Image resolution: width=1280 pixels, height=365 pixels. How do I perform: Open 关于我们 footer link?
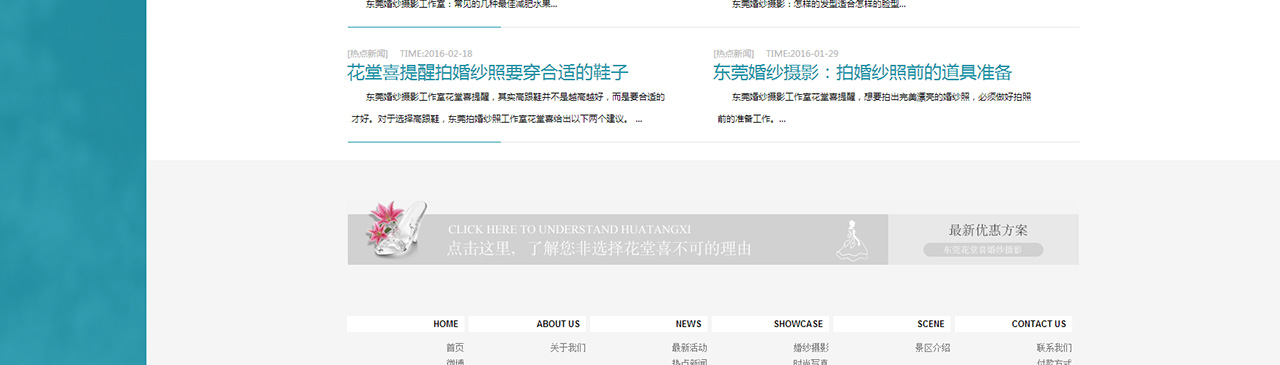point(568,348)
